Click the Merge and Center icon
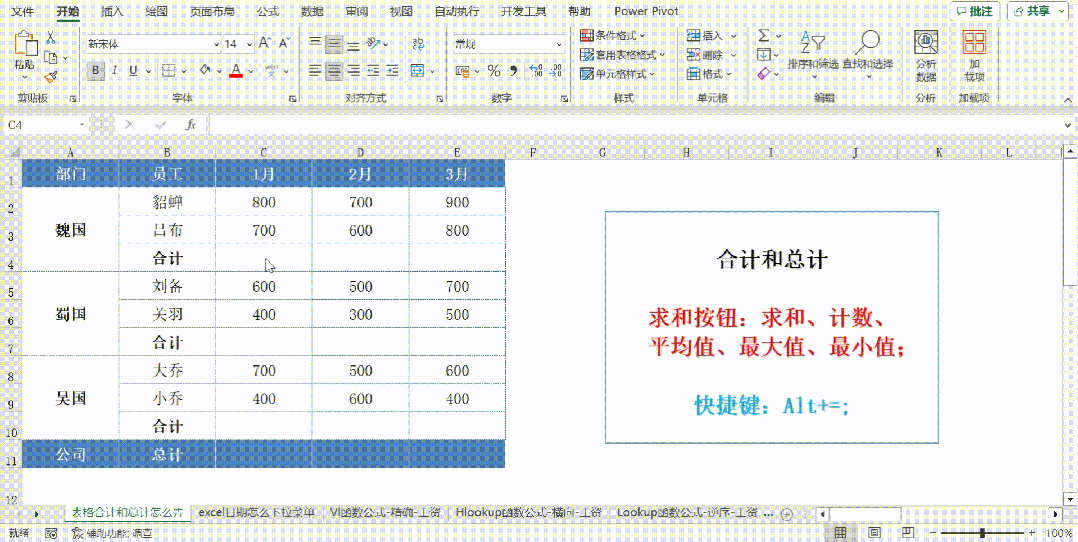This screenshot has width=1078, height=542. [418, 70]
